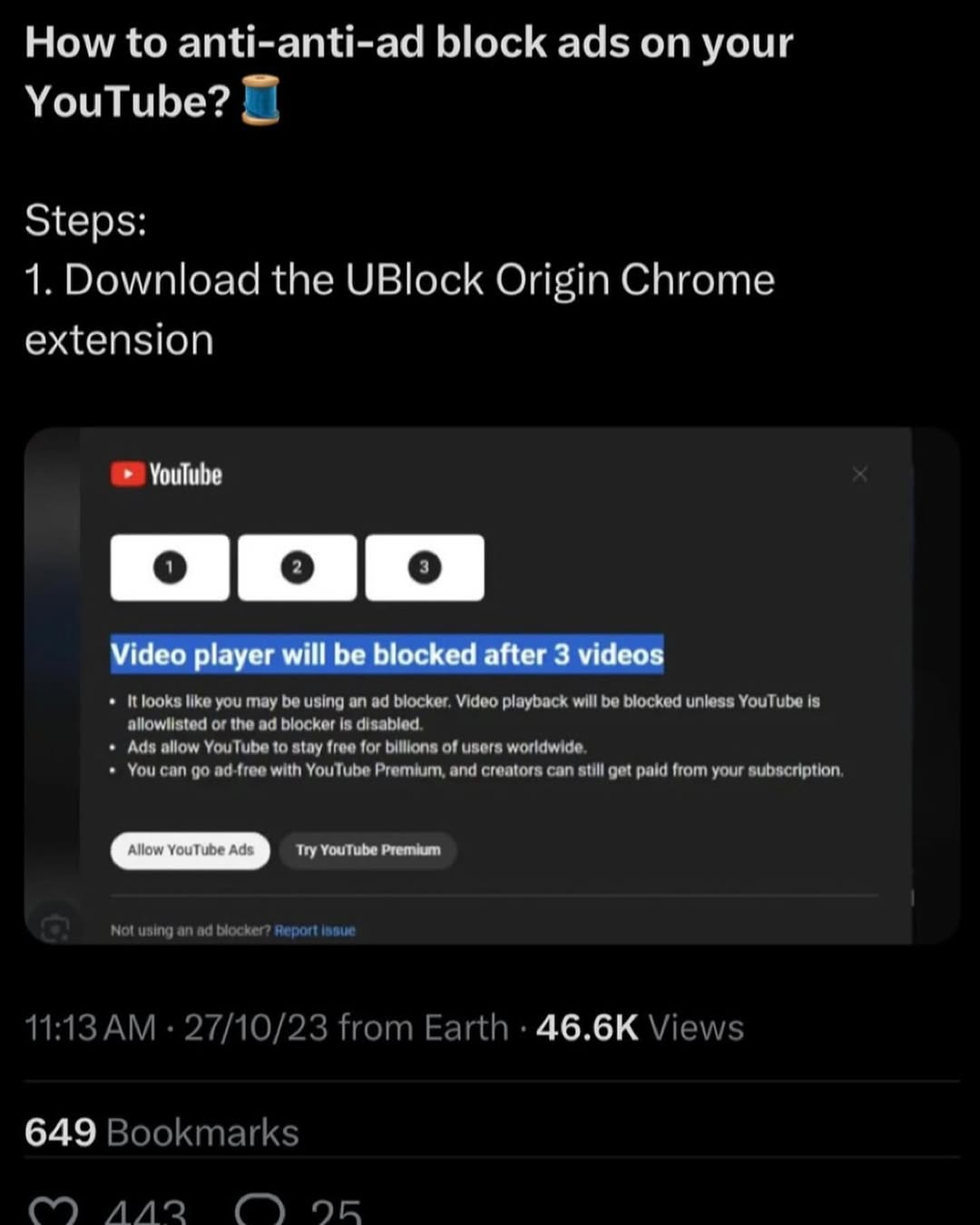The width and height of the screenshot is (980, 1225).
Task: Click the Allow YouTube Ads button
Action: (x=191, y=850)
